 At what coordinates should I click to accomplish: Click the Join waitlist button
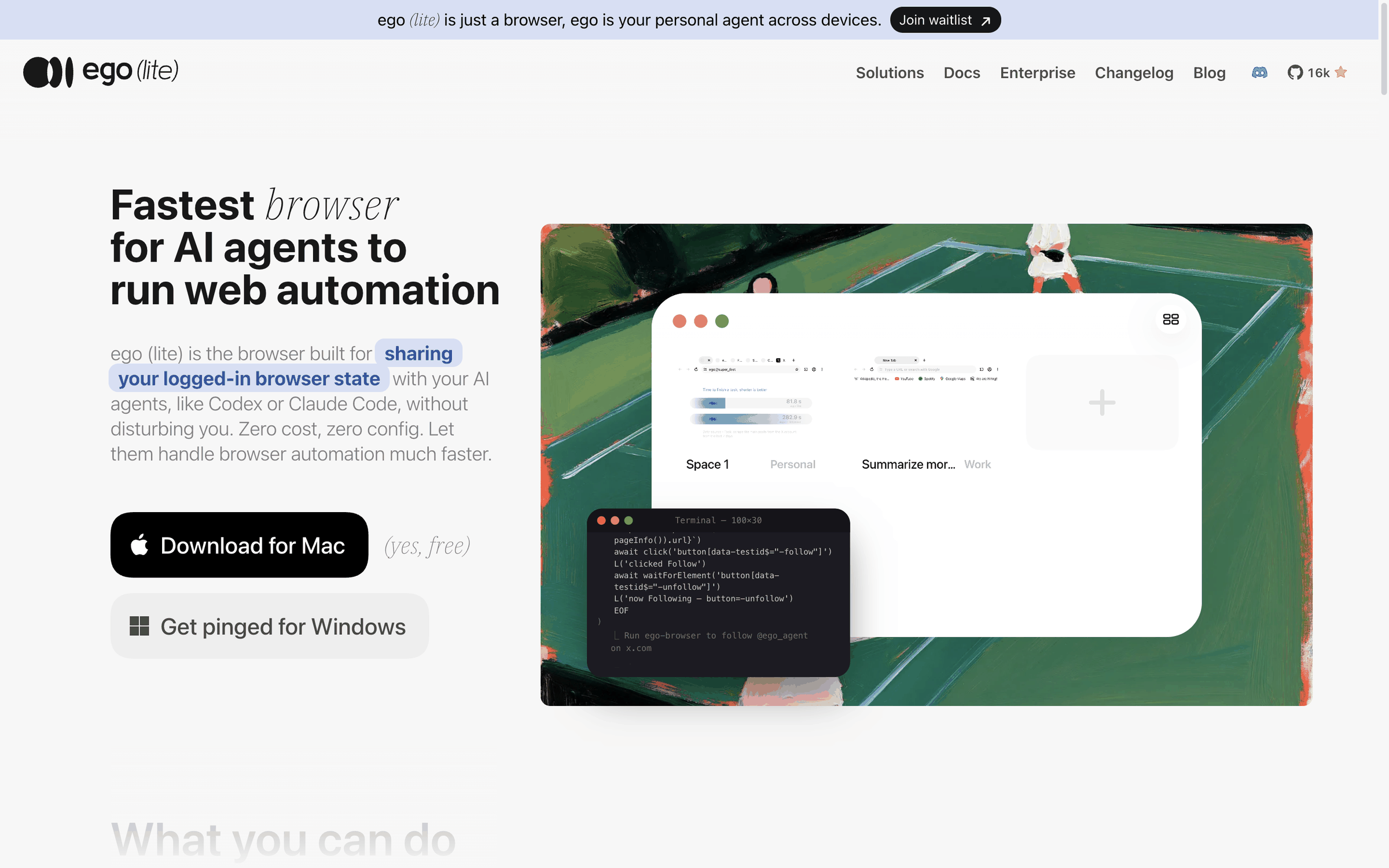pos(945,20)
